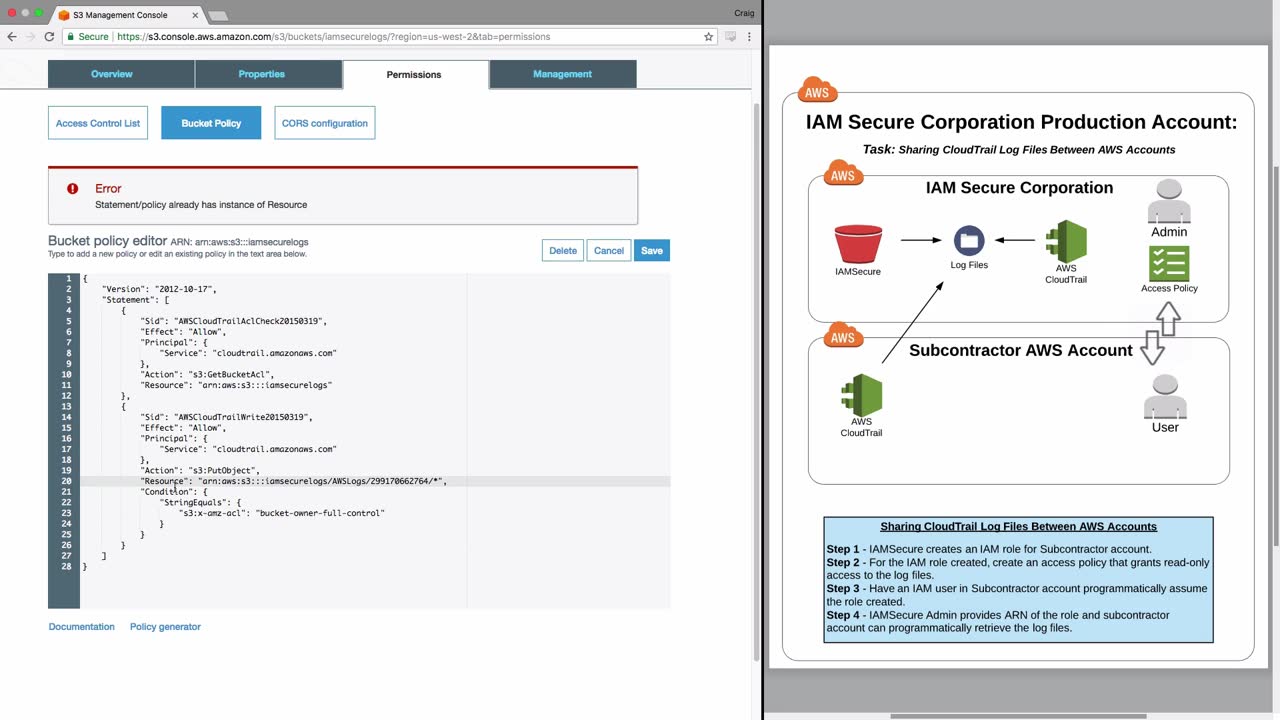Screen dimensions: 1280x720
Task: Click the s3:GetBucketAcl action line
Action: 207,374
